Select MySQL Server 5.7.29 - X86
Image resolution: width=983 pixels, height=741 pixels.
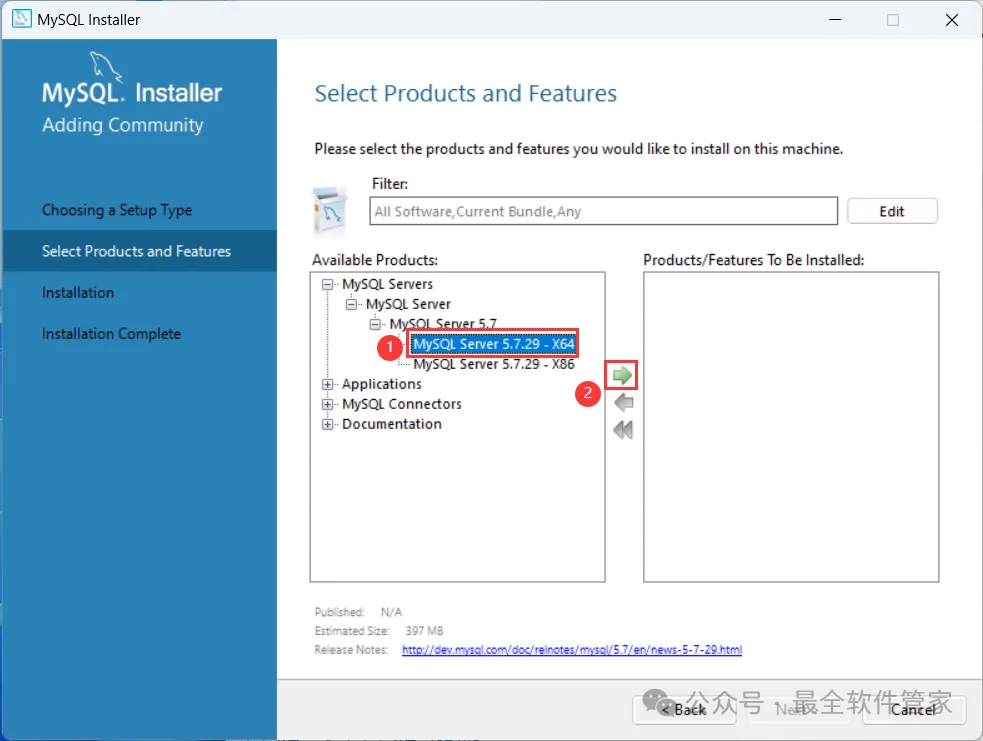coord(493,364)
